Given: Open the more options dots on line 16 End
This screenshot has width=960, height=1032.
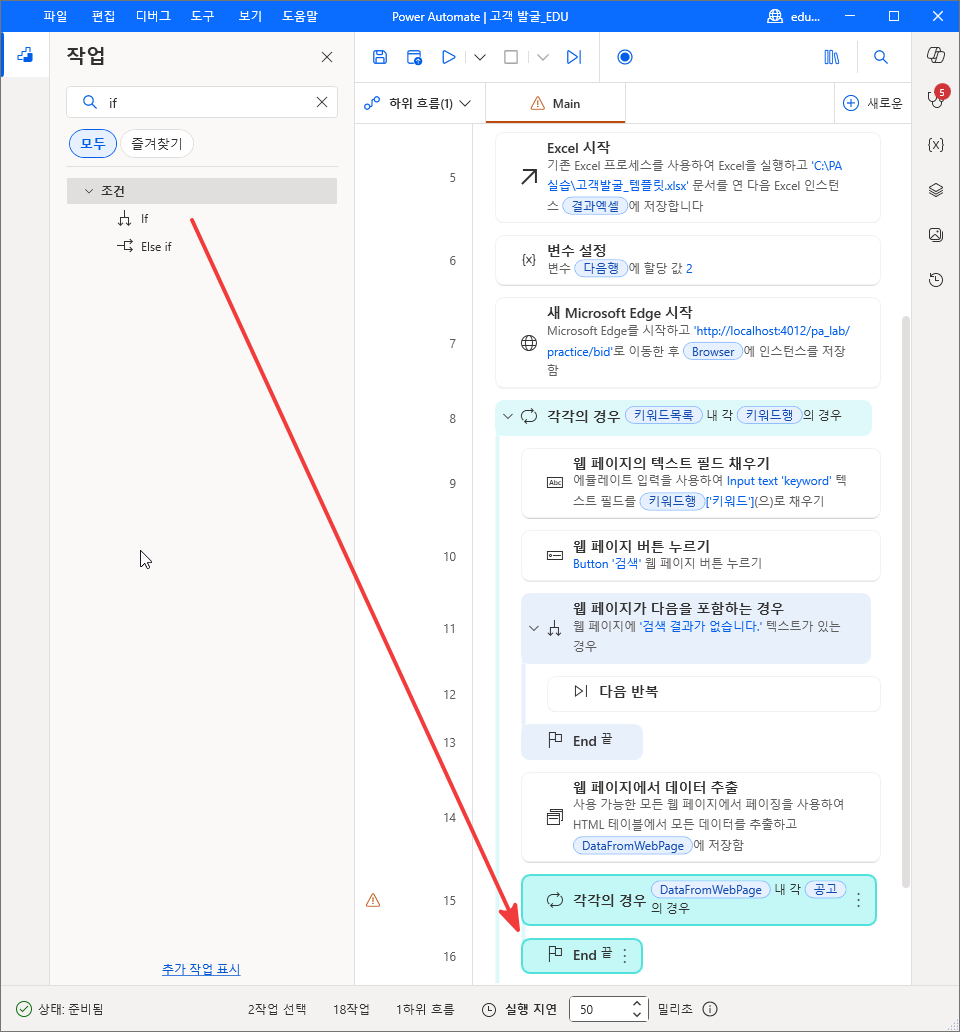Looking at the screenshot, I should click(x=624, y=956).
